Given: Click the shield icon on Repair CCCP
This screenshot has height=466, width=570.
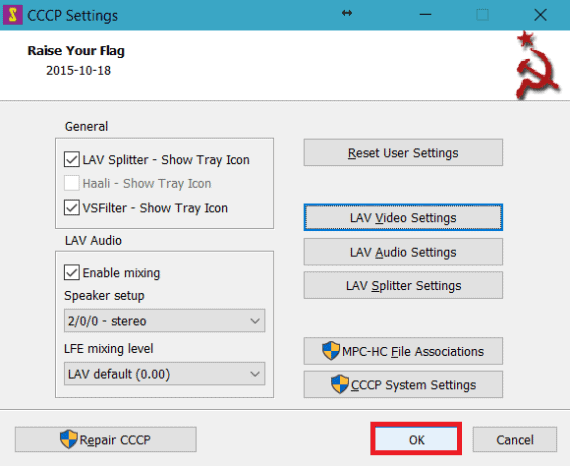Looking at the screenshot, I should (69, 439).
